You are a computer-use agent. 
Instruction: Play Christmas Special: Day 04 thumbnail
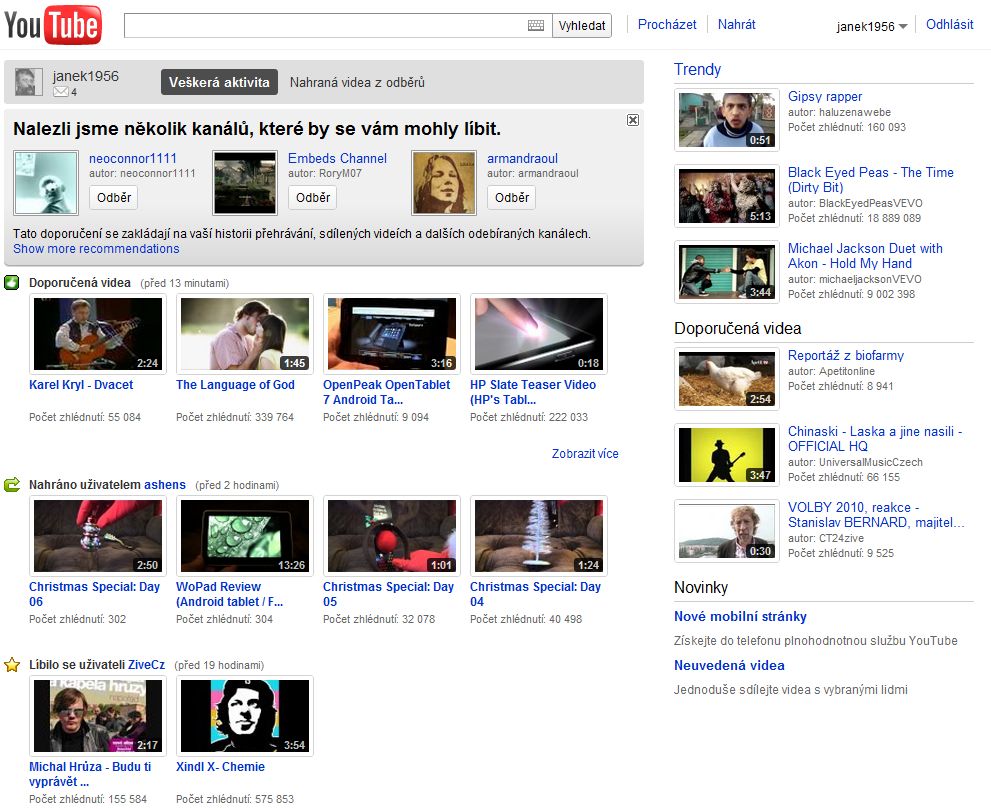[538, 536]
